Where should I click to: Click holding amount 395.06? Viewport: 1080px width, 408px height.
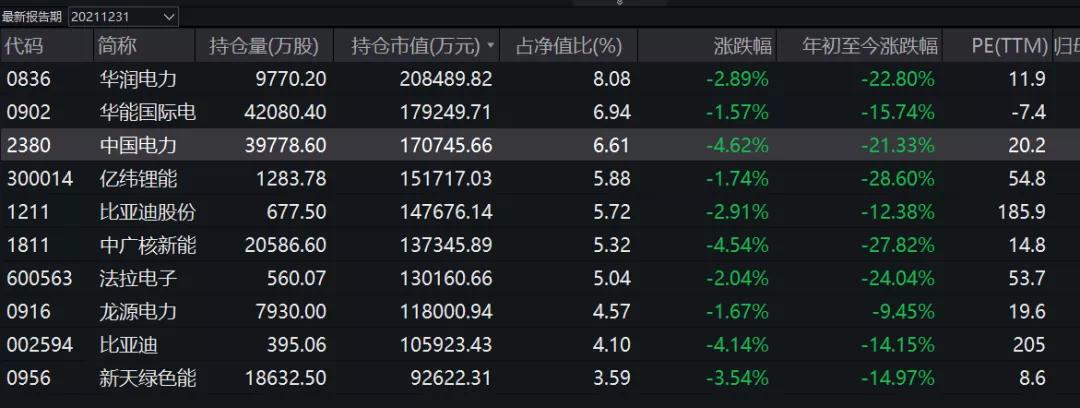tap(296, 345)
